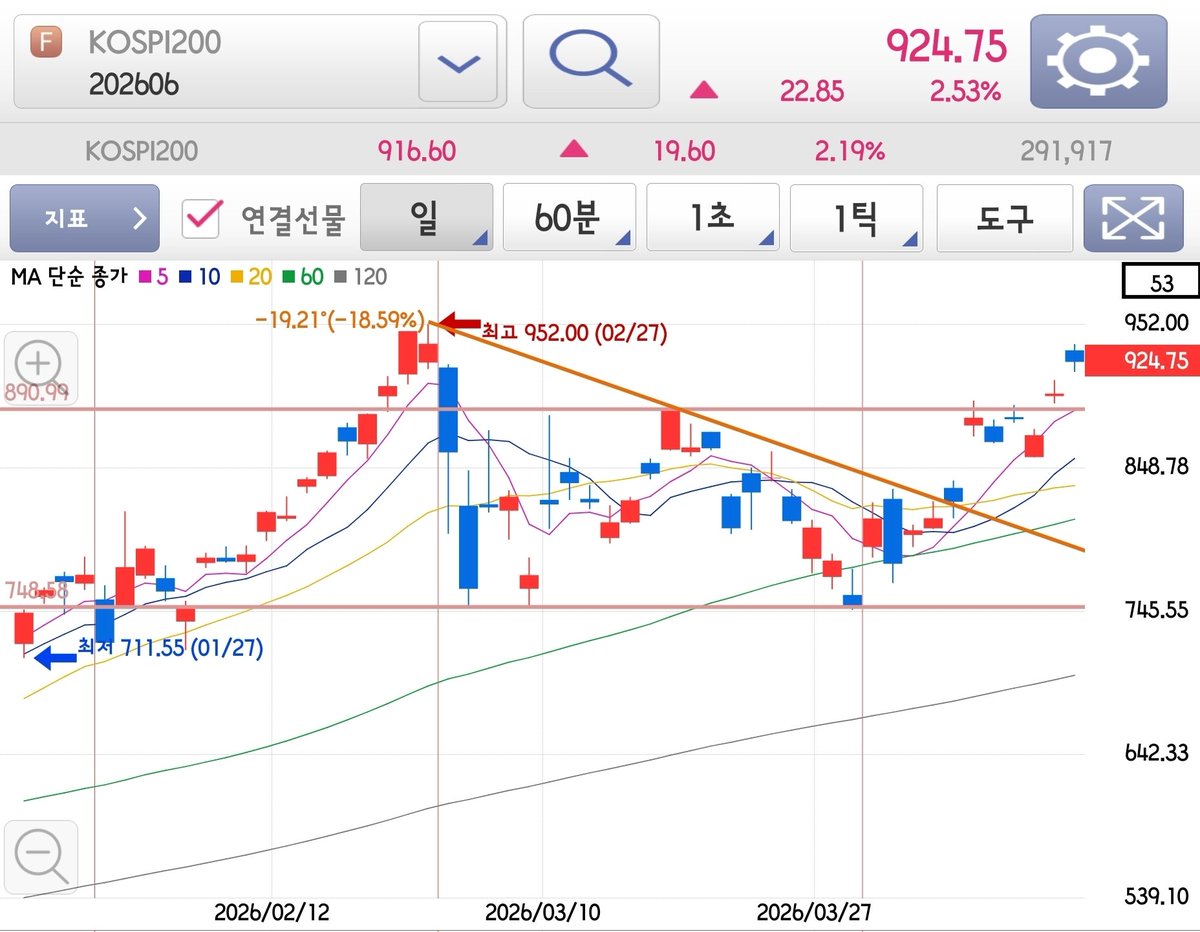Click the 202606 contract month text
Image resolution: width=1200 pixels, height=932 pixels.
[x=134, y=84]
